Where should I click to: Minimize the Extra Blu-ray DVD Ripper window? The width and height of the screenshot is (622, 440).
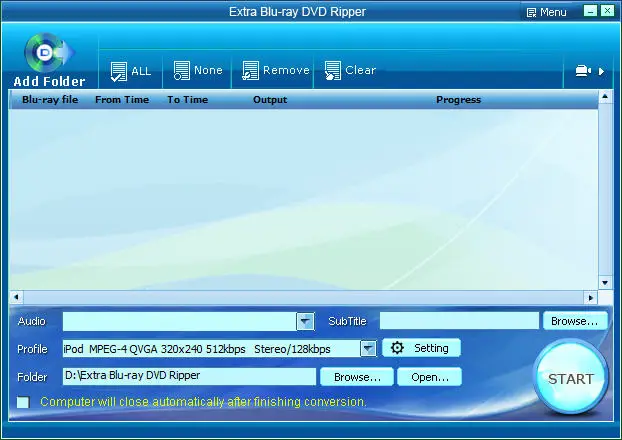pos(590,11)
